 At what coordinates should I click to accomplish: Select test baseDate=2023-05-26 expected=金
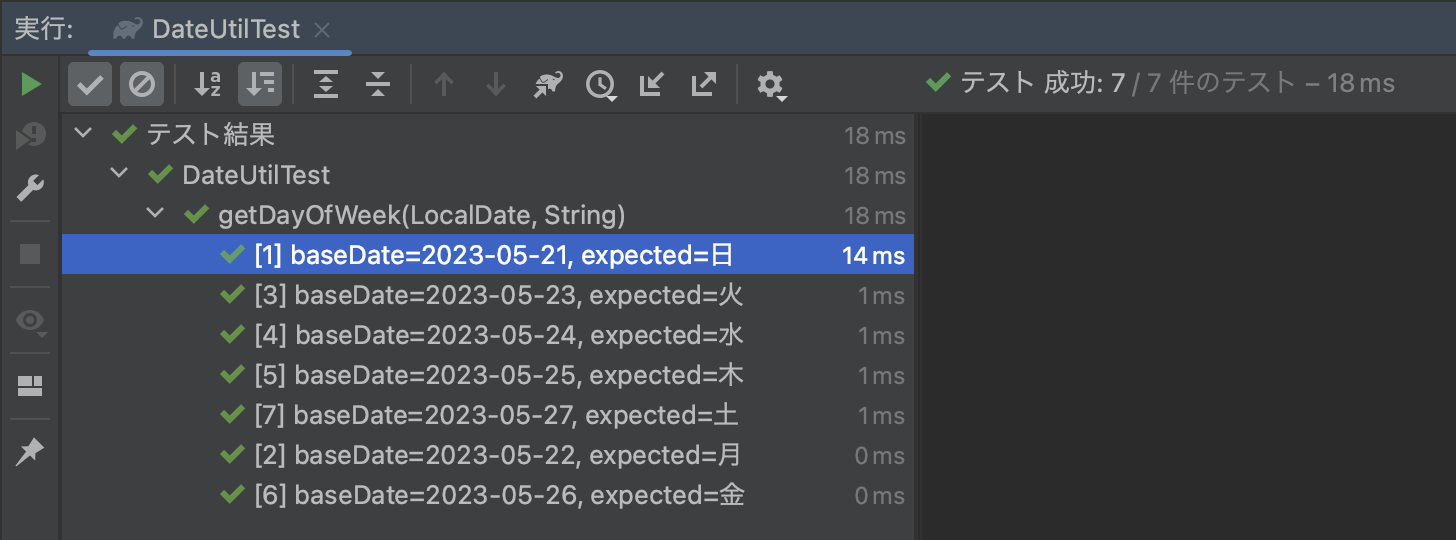(x=498, y=495)
